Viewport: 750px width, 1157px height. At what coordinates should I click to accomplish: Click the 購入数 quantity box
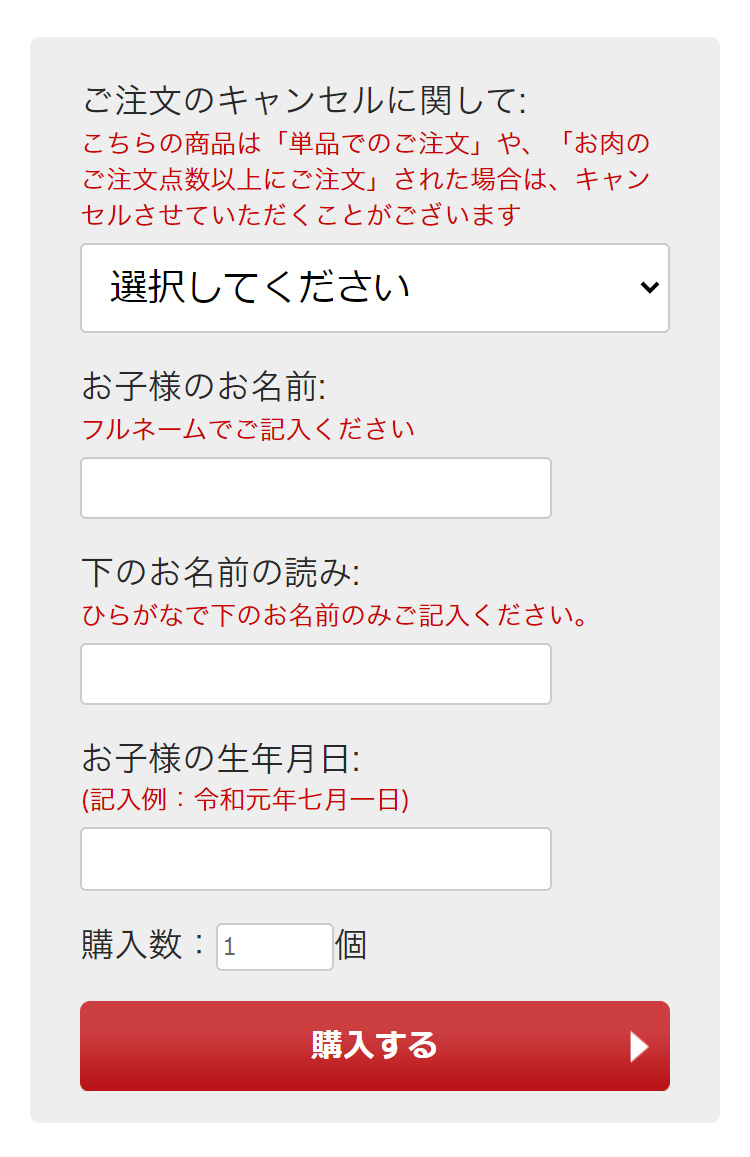[274, 947]
